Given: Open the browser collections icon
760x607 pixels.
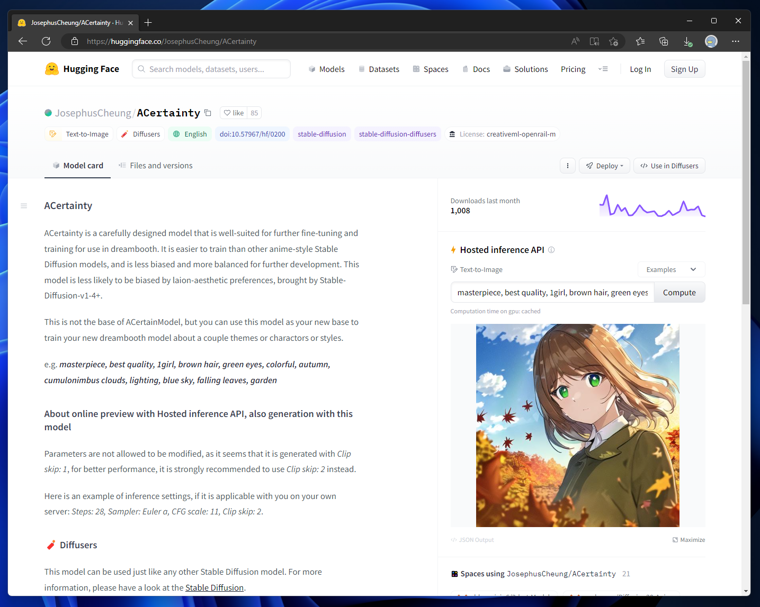Looking at the screenshot, I should (x=664, y=41).
